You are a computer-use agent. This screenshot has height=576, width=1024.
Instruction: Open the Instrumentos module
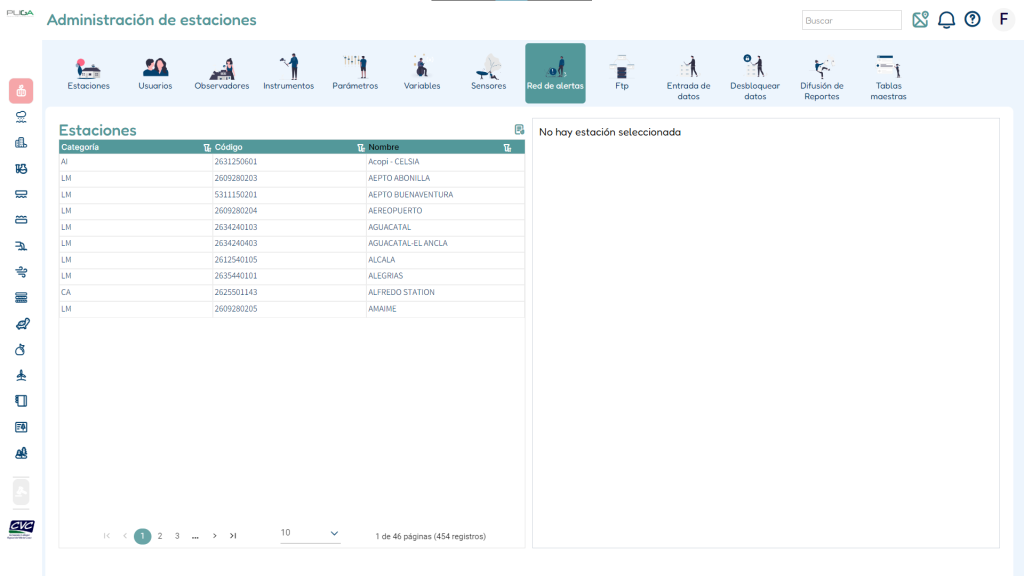(289, 73)
